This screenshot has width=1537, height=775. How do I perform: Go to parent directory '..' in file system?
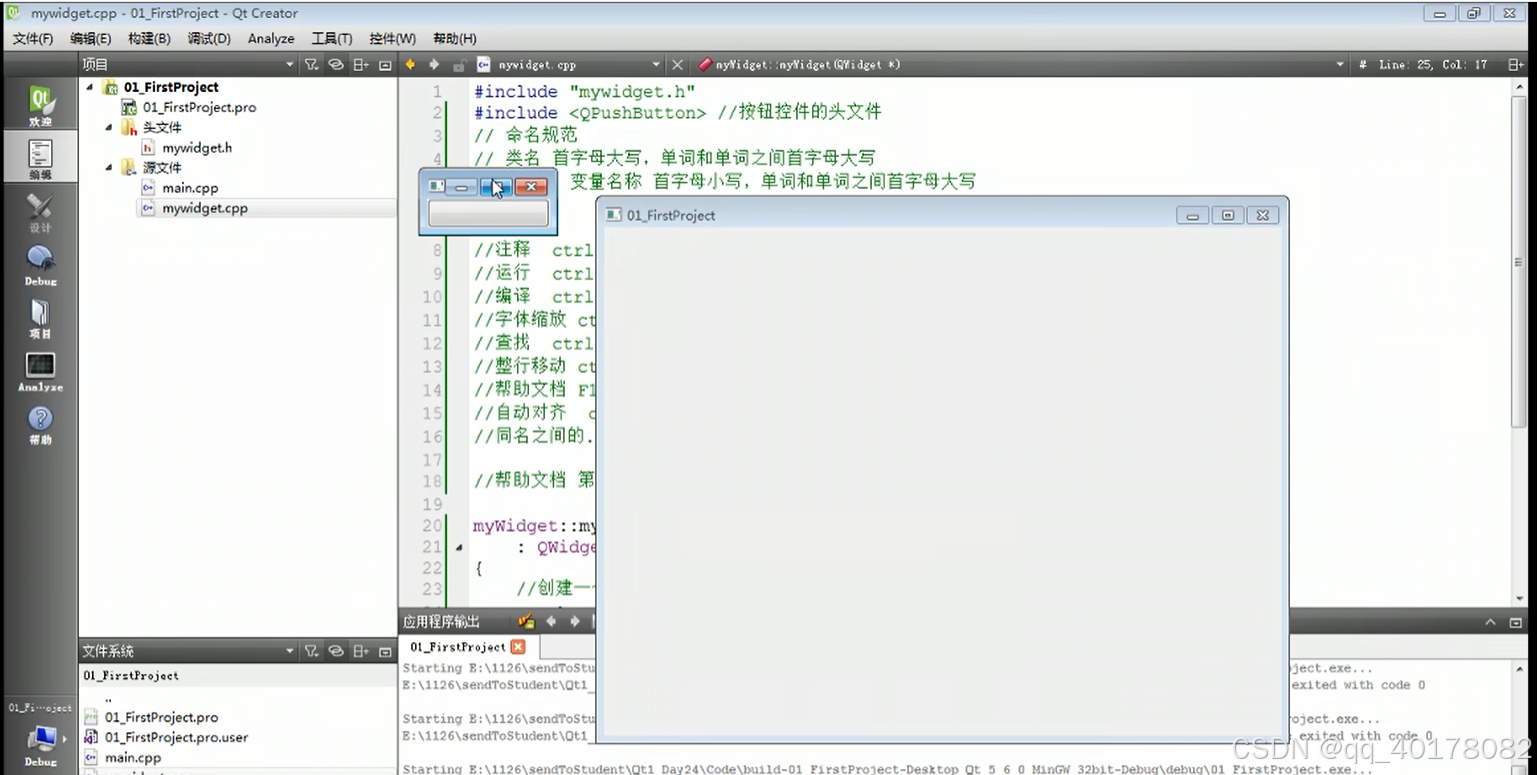point(108,697)
